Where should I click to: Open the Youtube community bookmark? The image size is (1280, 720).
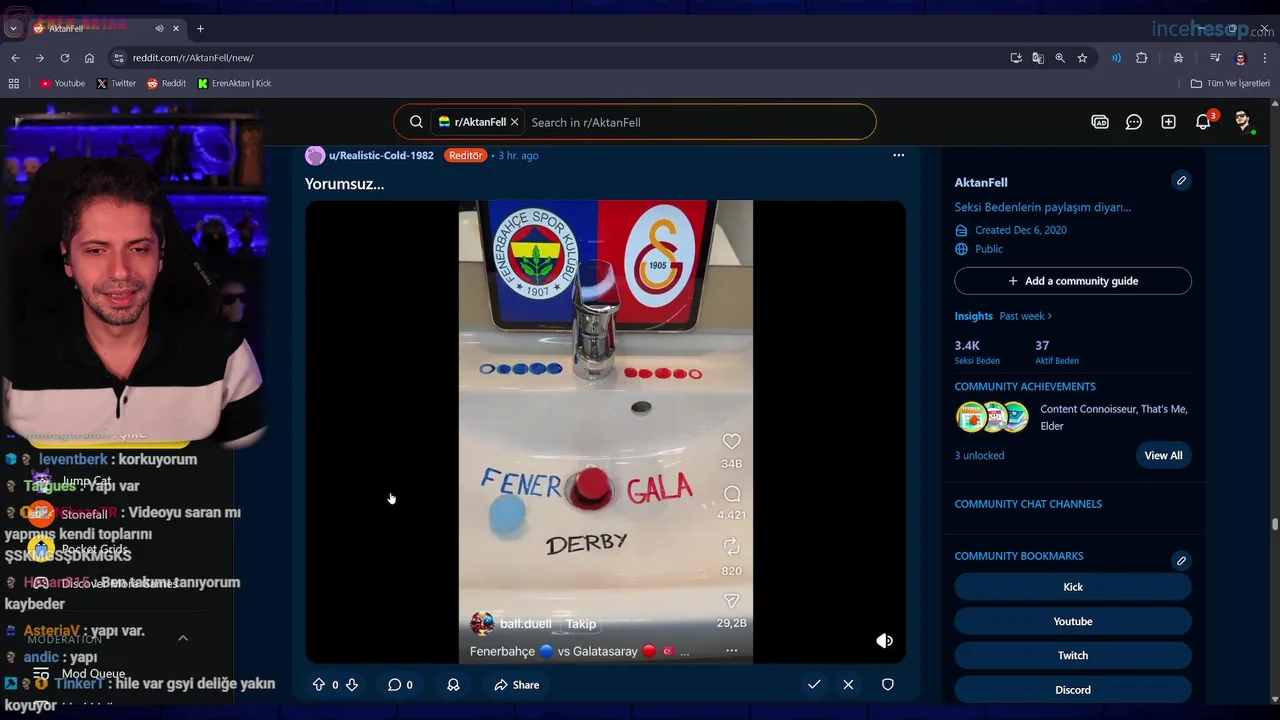point(1073,621)
